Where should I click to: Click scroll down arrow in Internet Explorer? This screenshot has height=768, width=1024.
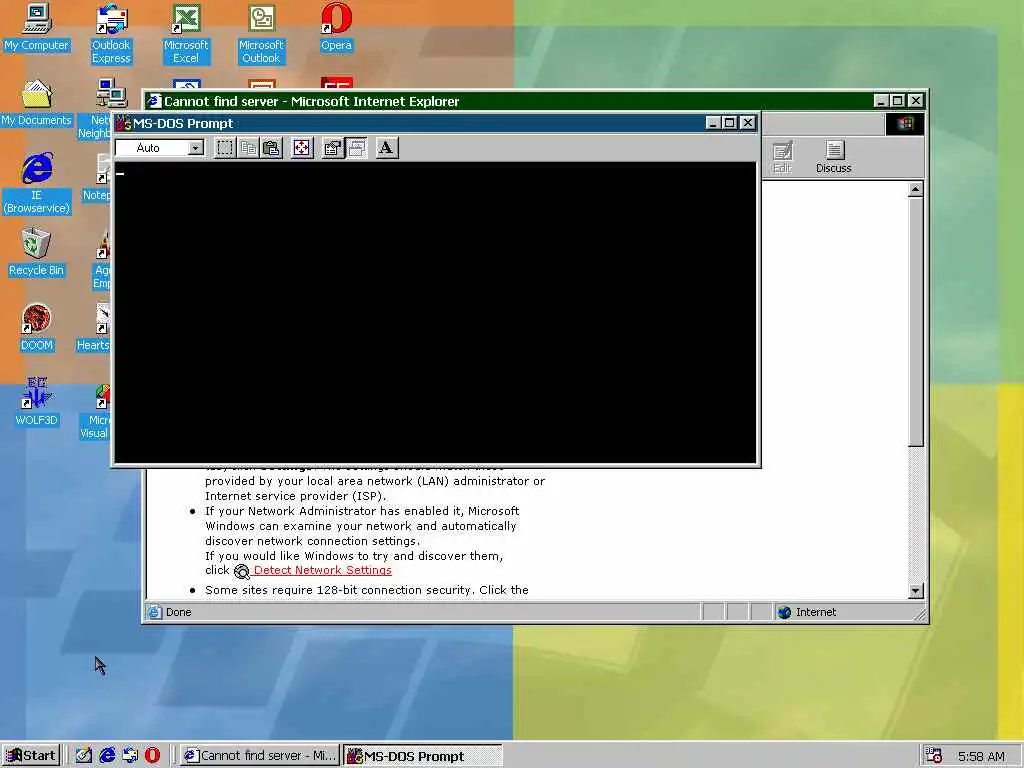(x=916, y=590)
